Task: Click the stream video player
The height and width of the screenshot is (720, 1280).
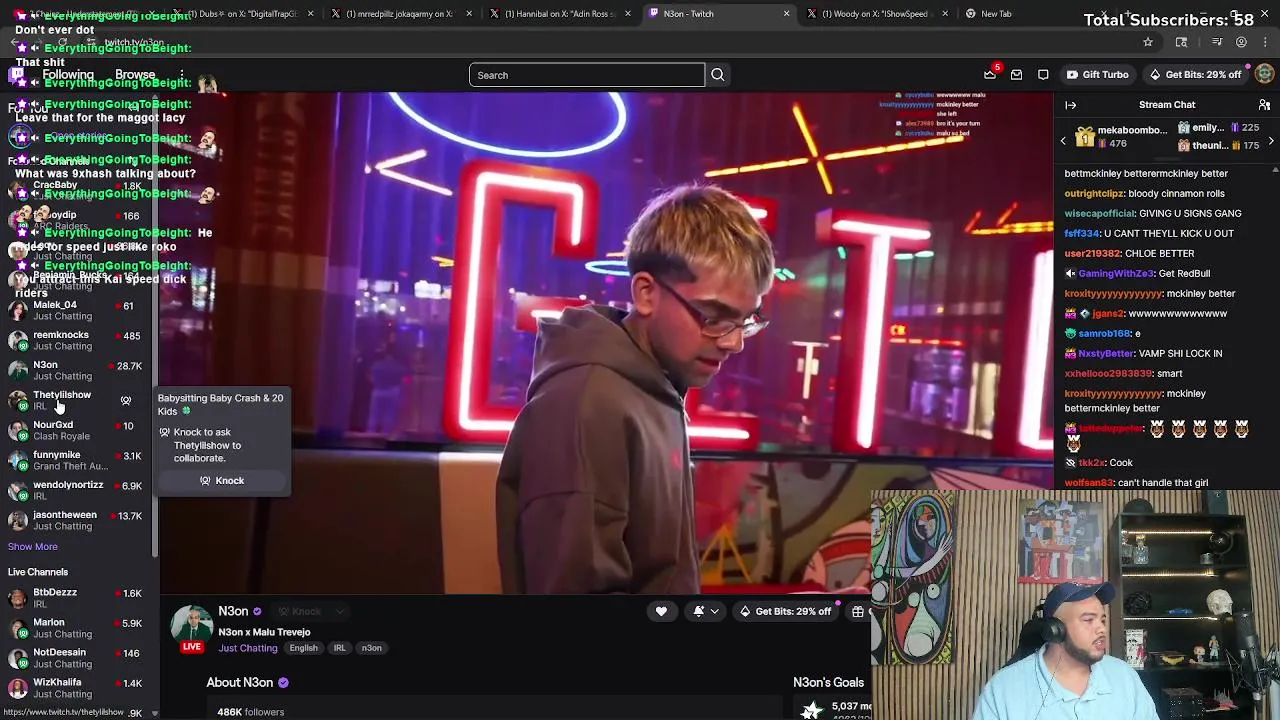Action: coord(605,343)
